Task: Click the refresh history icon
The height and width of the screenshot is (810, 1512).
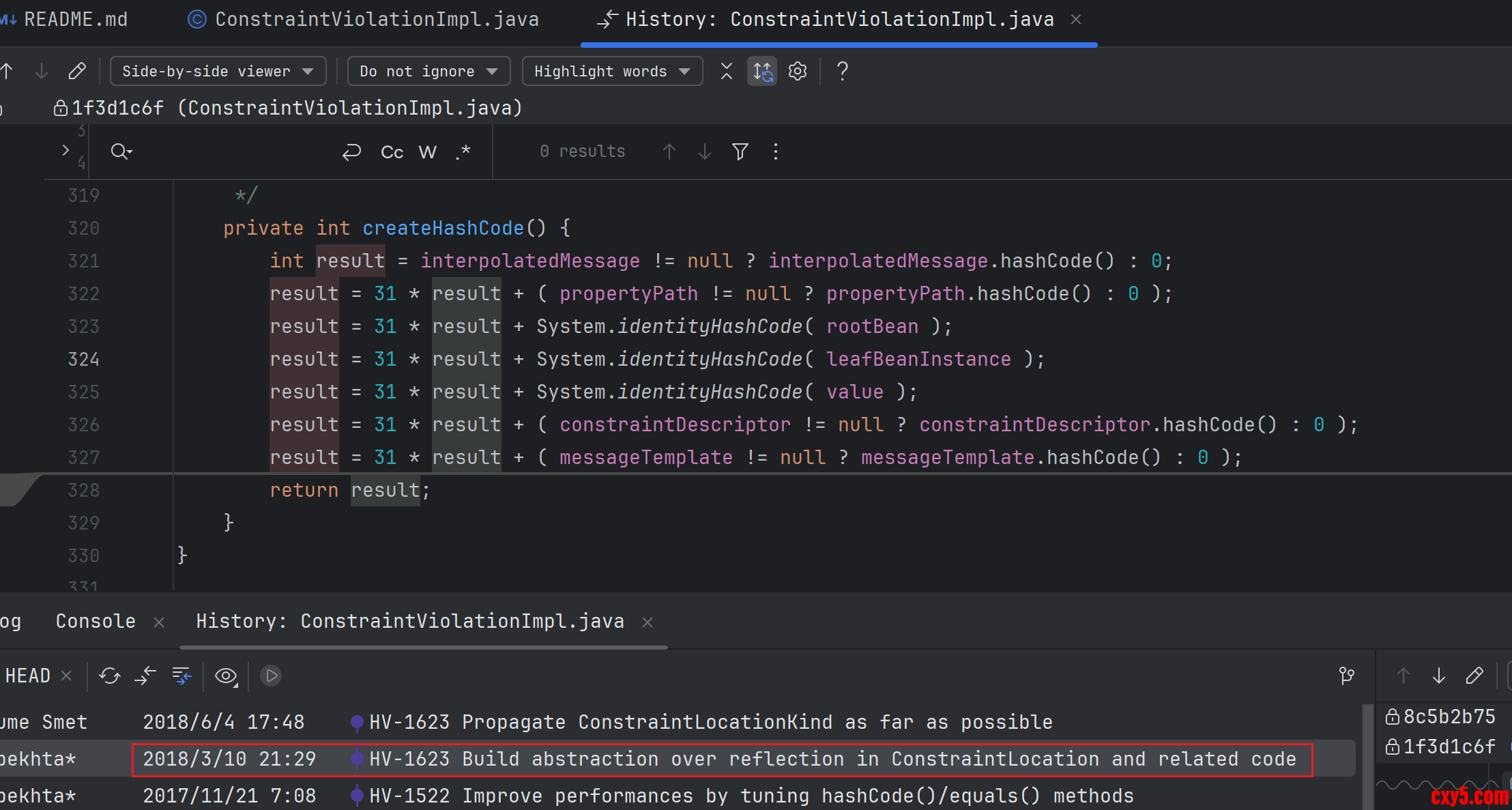Action: (109, 676)
